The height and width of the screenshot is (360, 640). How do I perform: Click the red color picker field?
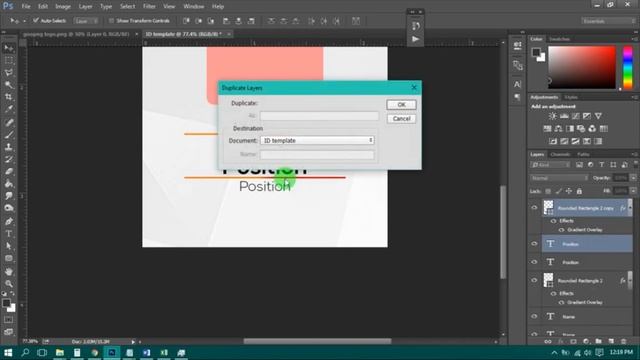coord(582,67)
